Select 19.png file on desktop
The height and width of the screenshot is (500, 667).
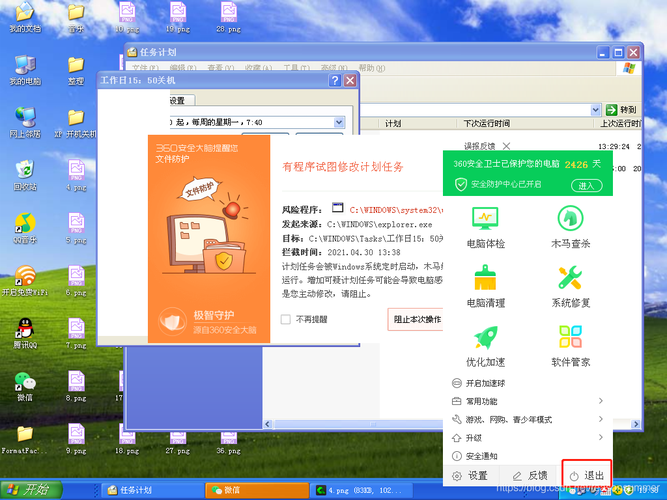[x=178, y=17]
